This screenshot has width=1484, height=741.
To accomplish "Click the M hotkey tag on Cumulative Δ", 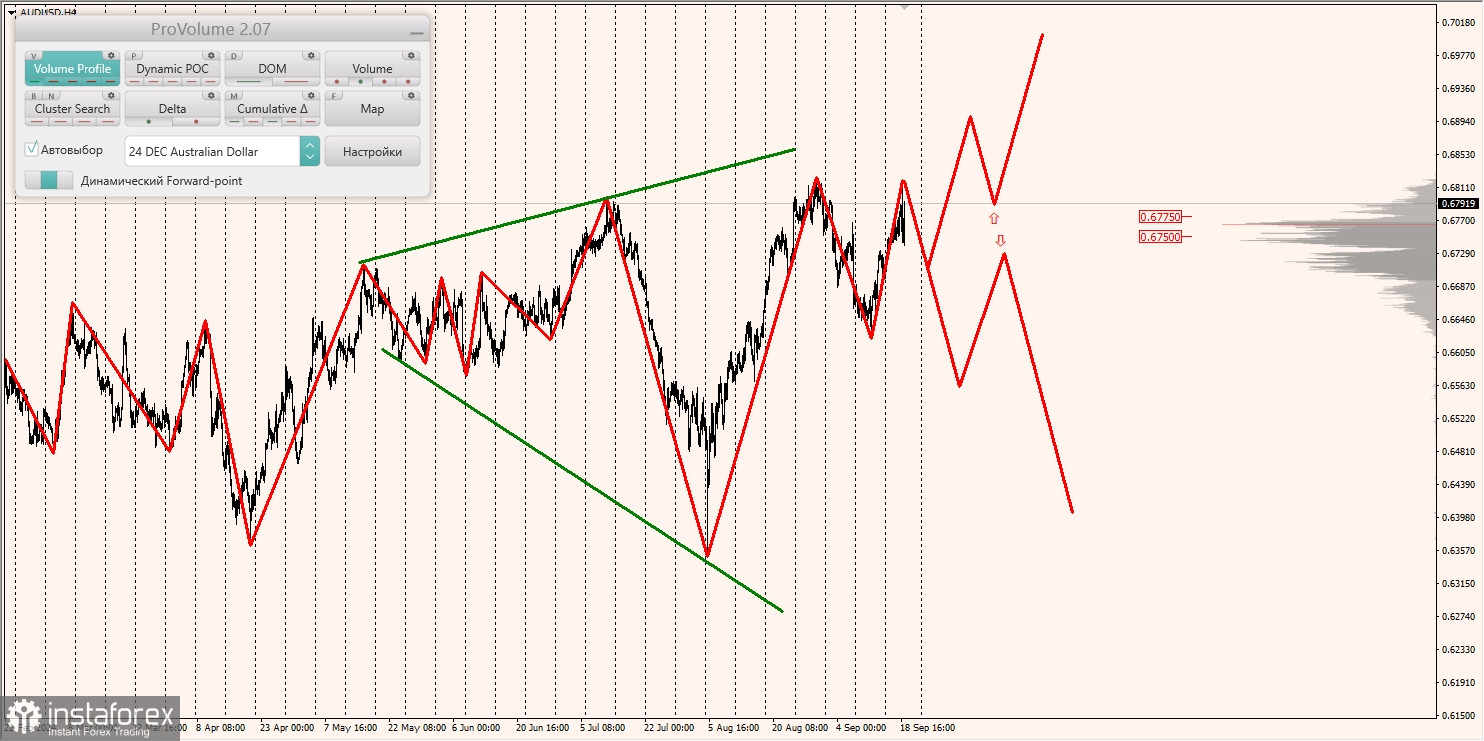I will pyautogui.click(x=234, y=96).
